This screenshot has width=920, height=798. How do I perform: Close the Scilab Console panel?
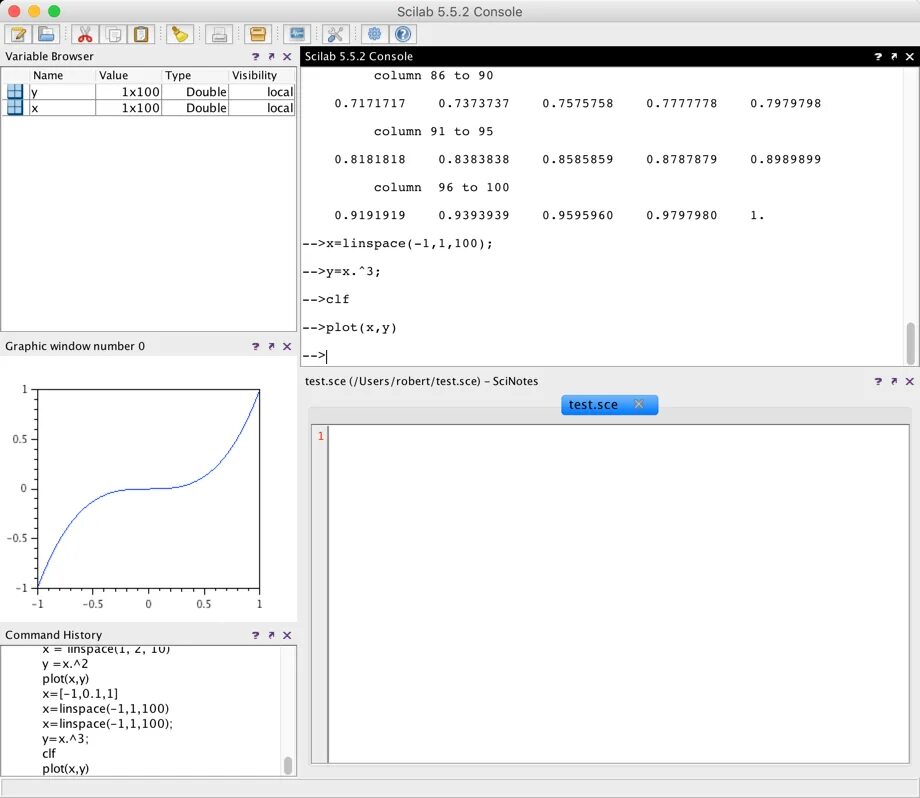[x=909, y=56]
